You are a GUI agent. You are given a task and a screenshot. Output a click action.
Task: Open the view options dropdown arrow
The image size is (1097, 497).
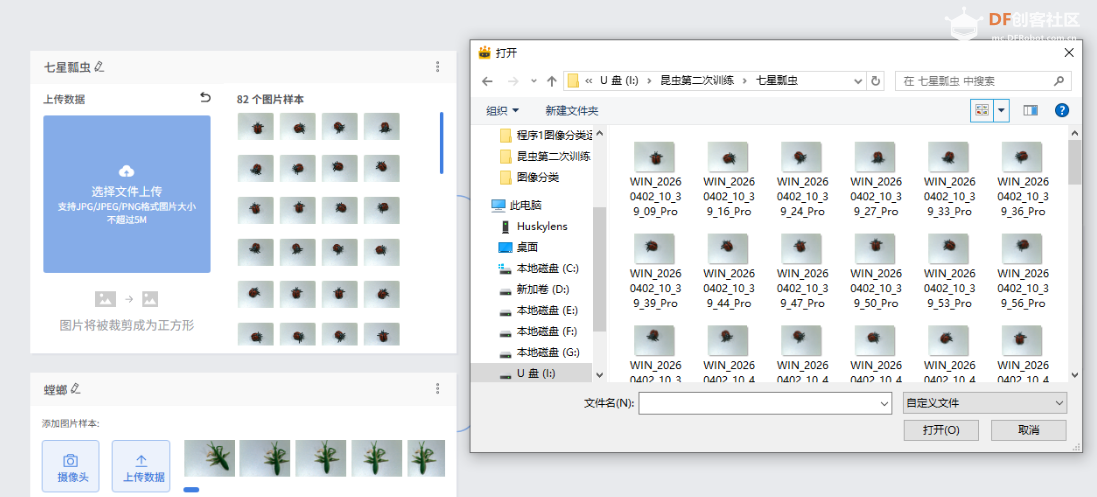1002,111
